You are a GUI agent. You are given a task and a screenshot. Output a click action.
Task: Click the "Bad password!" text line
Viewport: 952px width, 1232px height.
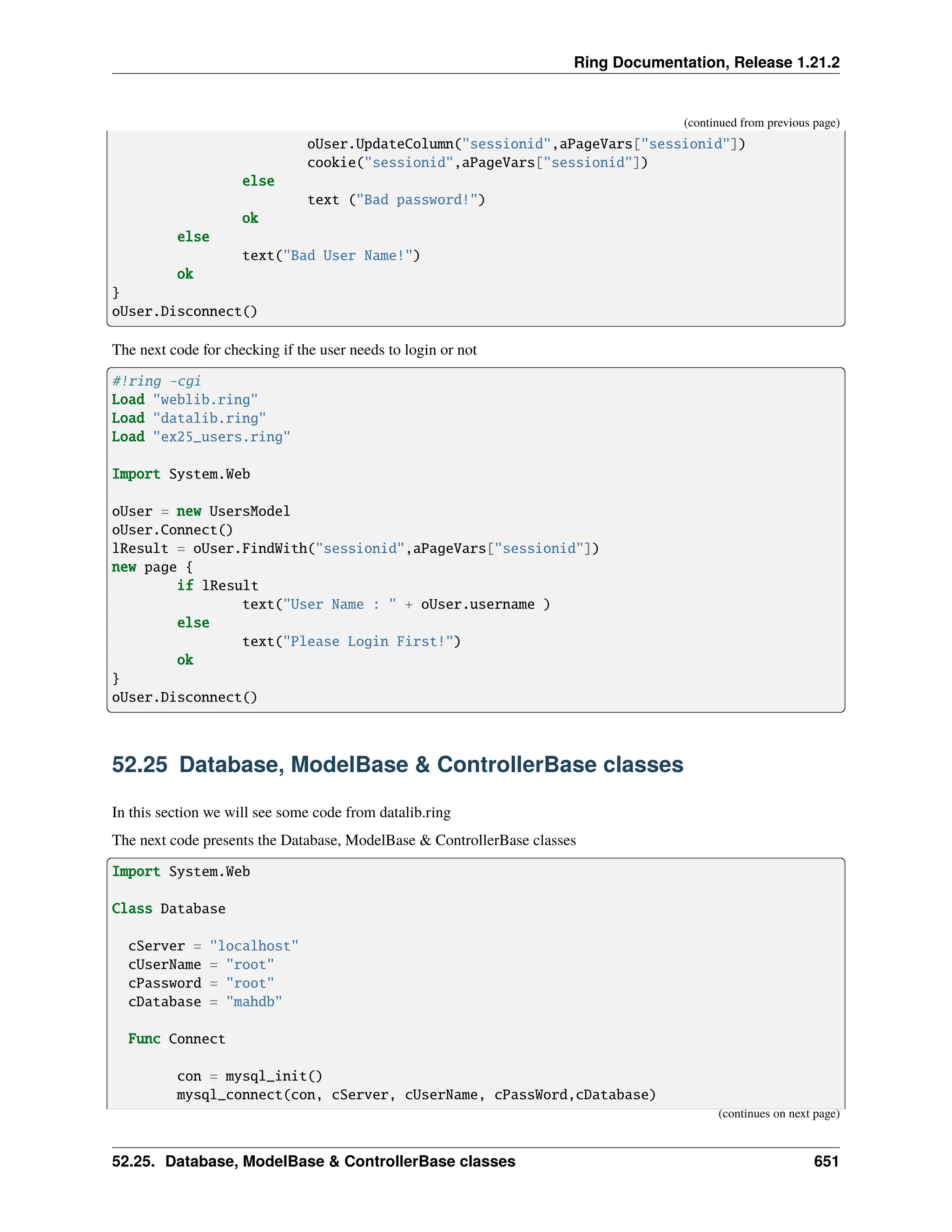click(x=396, y=200)
